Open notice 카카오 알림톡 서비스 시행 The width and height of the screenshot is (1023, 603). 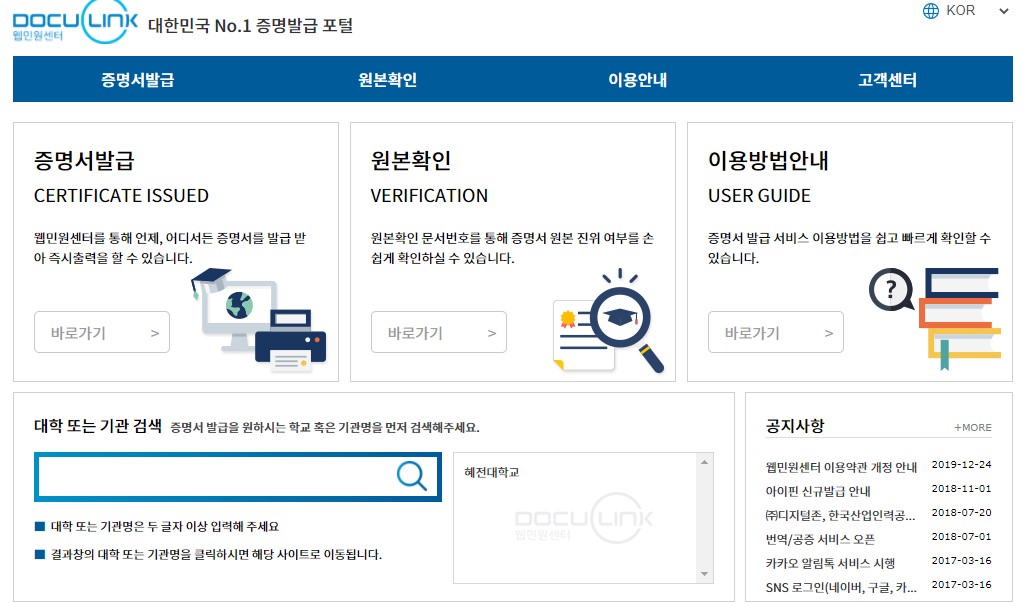point(830,563)
